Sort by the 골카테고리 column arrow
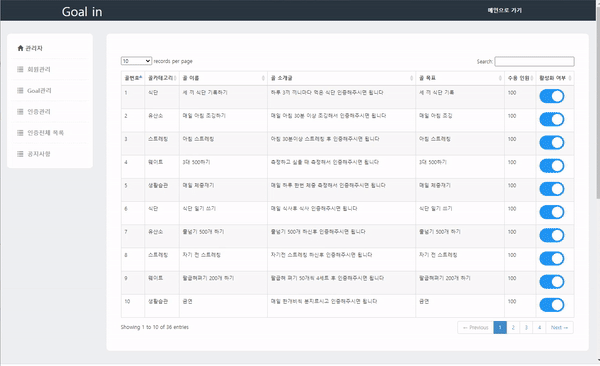600x366 pixels. click(175, 78)
